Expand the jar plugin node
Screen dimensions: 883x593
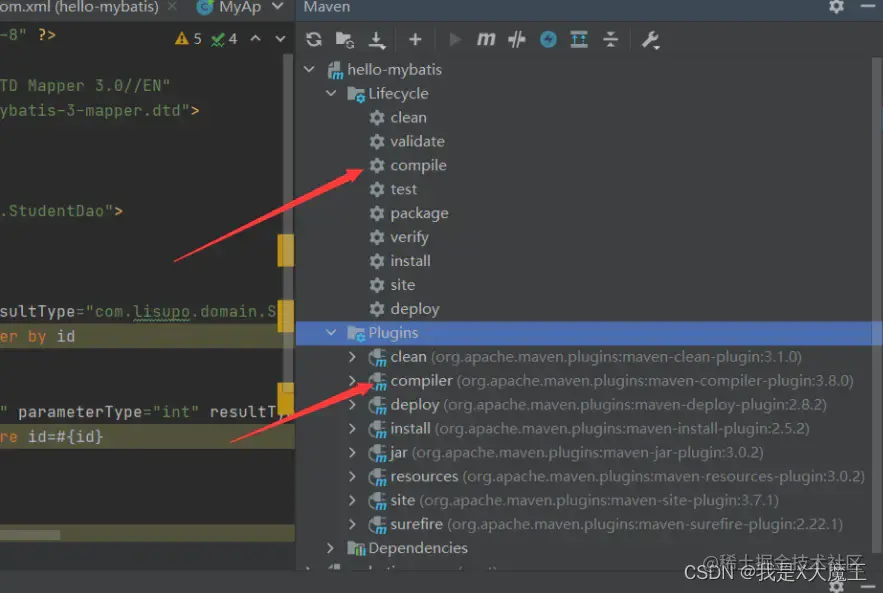coord(352,452)
